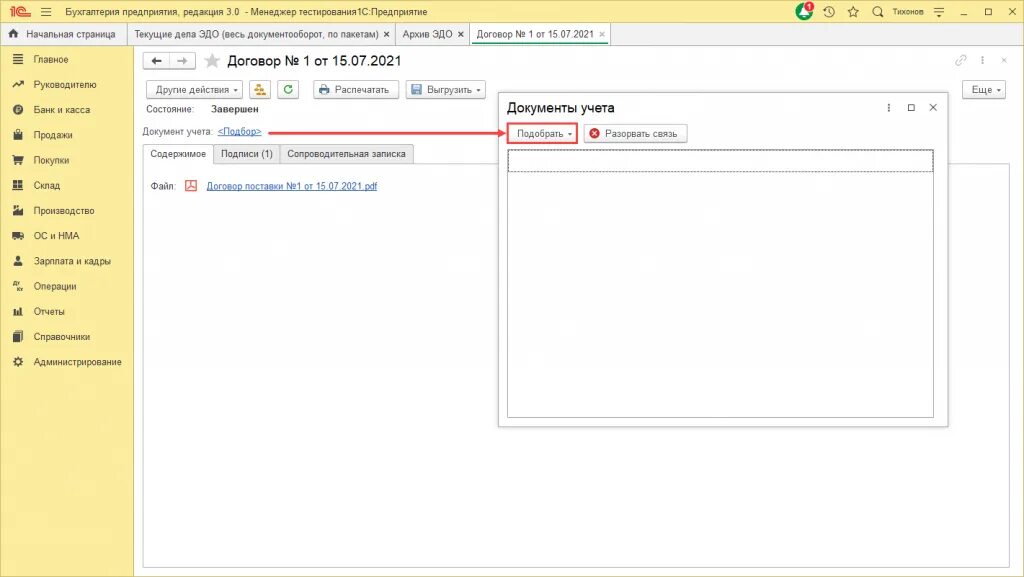The width and height of the screenshot is (1024, 577).
Task: Expand the Другие действия dropdown
Action: coord(194,89)
